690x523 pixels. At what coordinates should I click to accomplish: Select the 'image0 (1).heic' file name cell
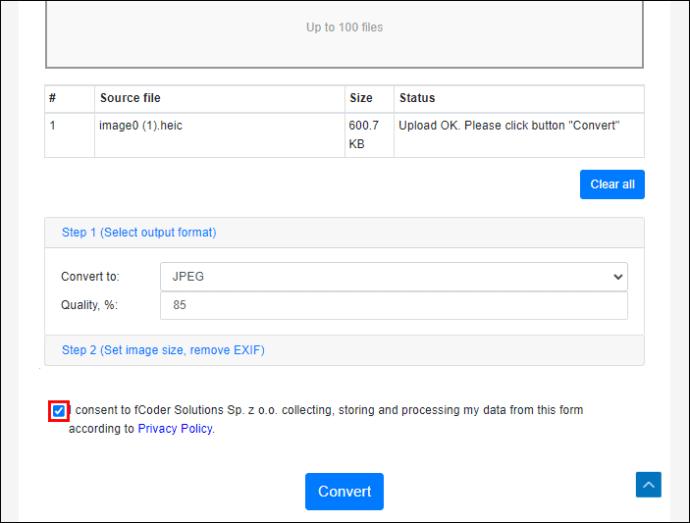click(x=220, y=135)
